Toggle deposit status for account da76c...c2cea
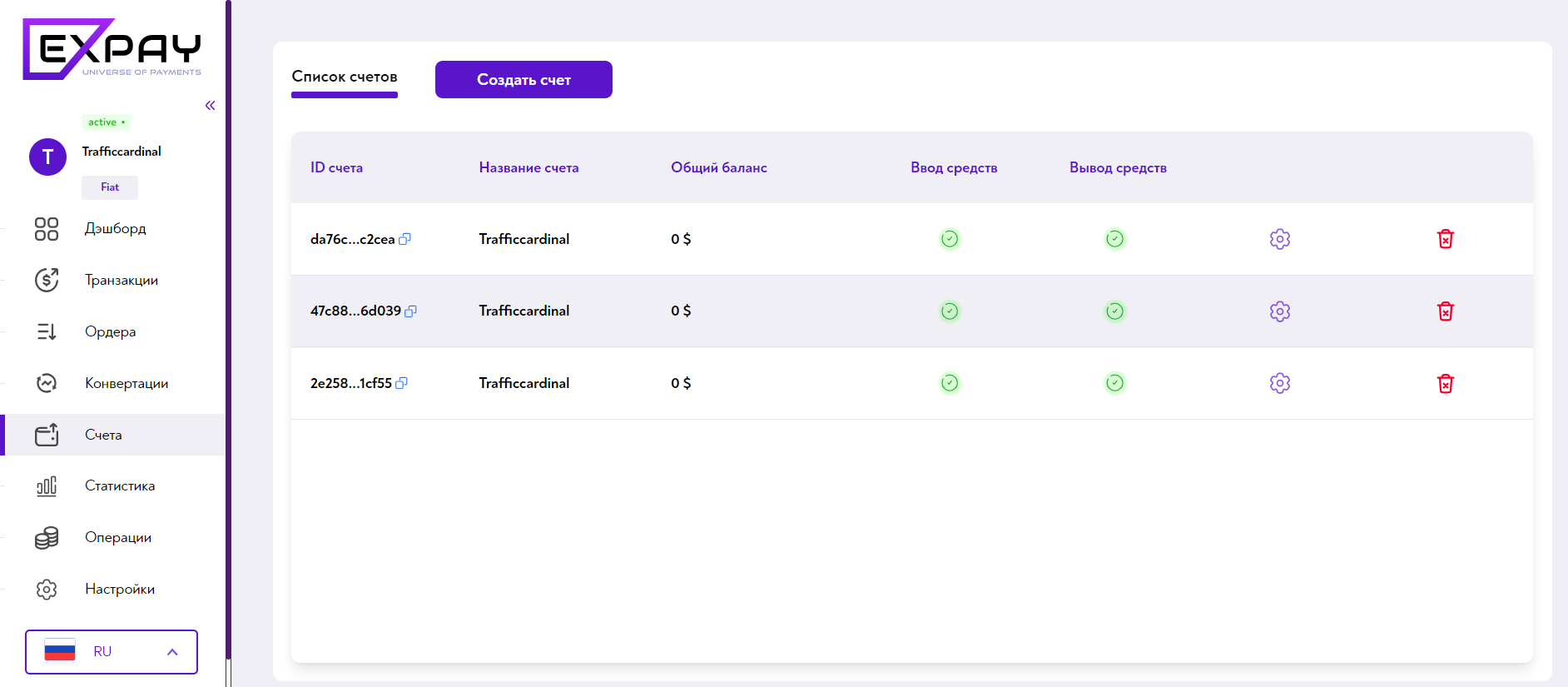This screenshot has height=687, width=1568. [x=950, y=239]
